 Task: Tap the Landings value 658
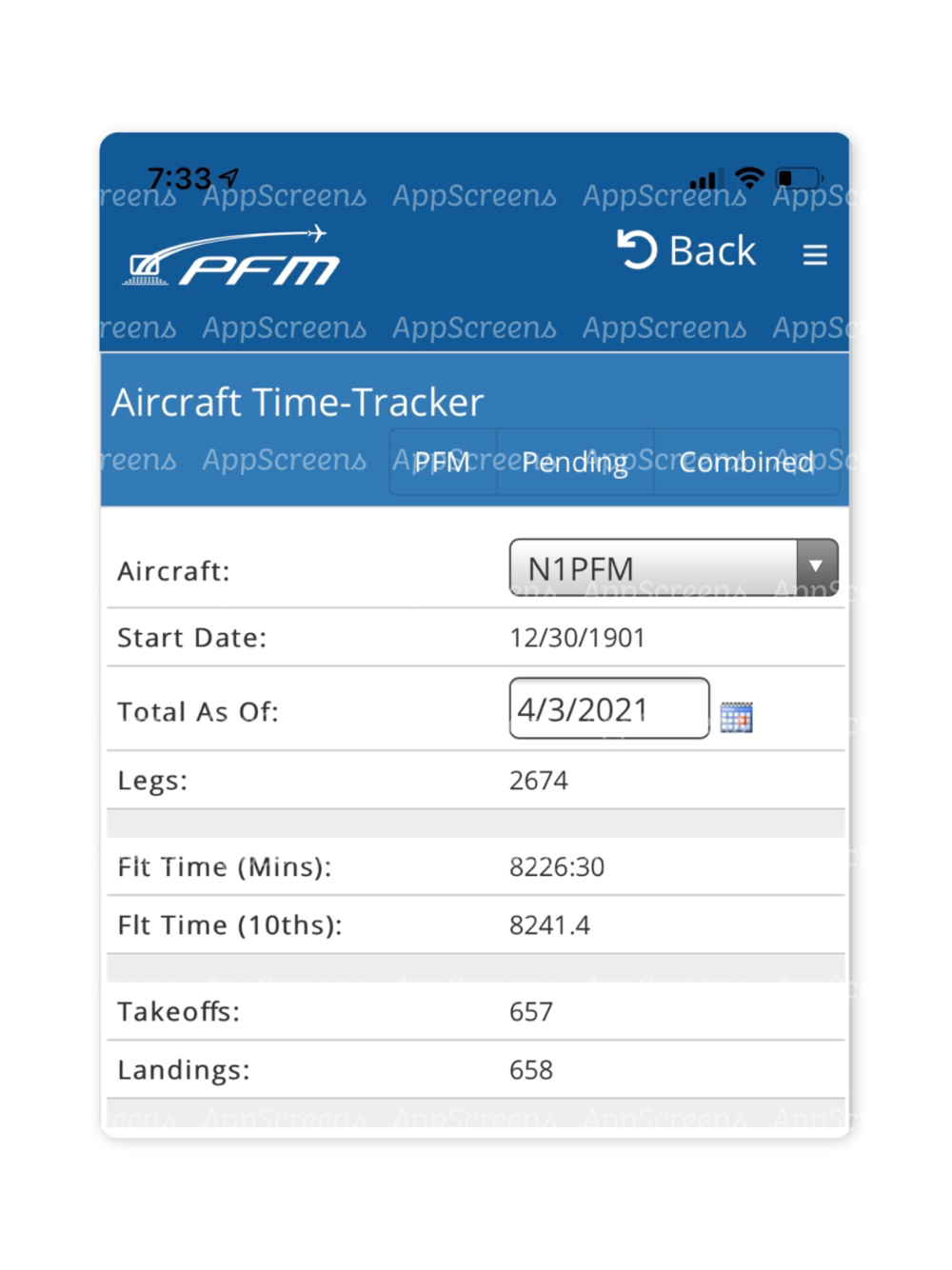point(531,1070)
